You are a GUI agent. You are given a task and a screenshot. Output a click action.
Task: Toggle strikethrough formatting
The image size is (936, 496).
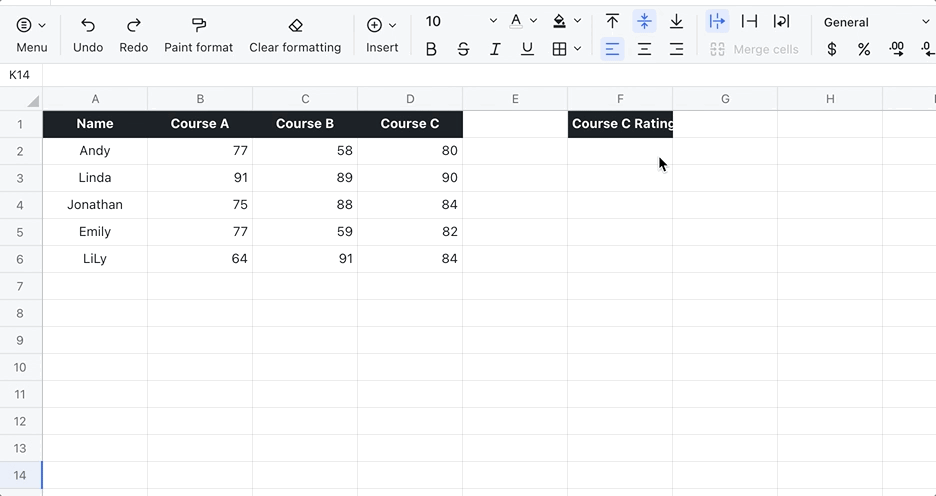point(463,49)
